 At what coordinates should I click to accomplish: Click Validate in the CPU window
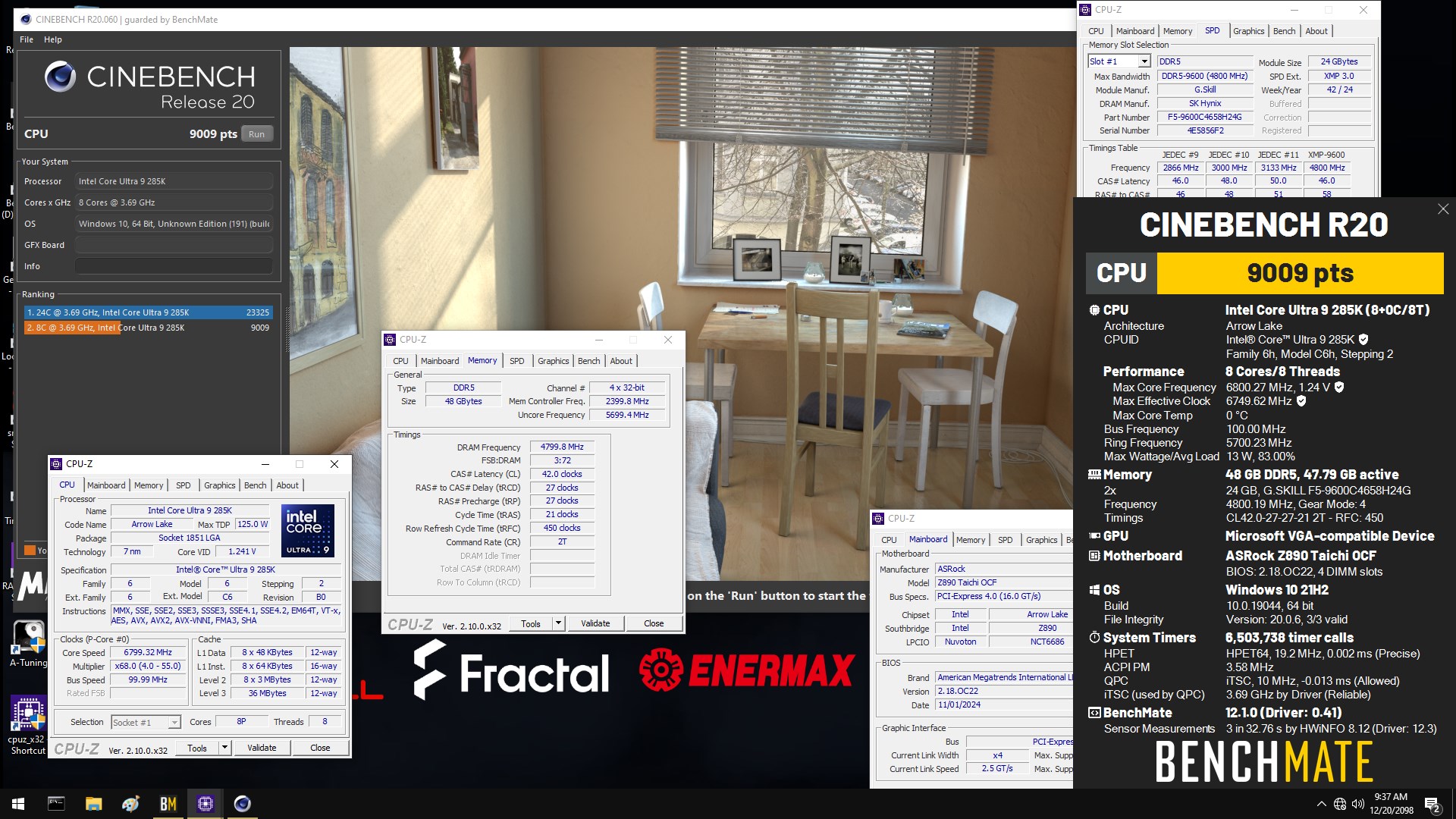[262, 748]
